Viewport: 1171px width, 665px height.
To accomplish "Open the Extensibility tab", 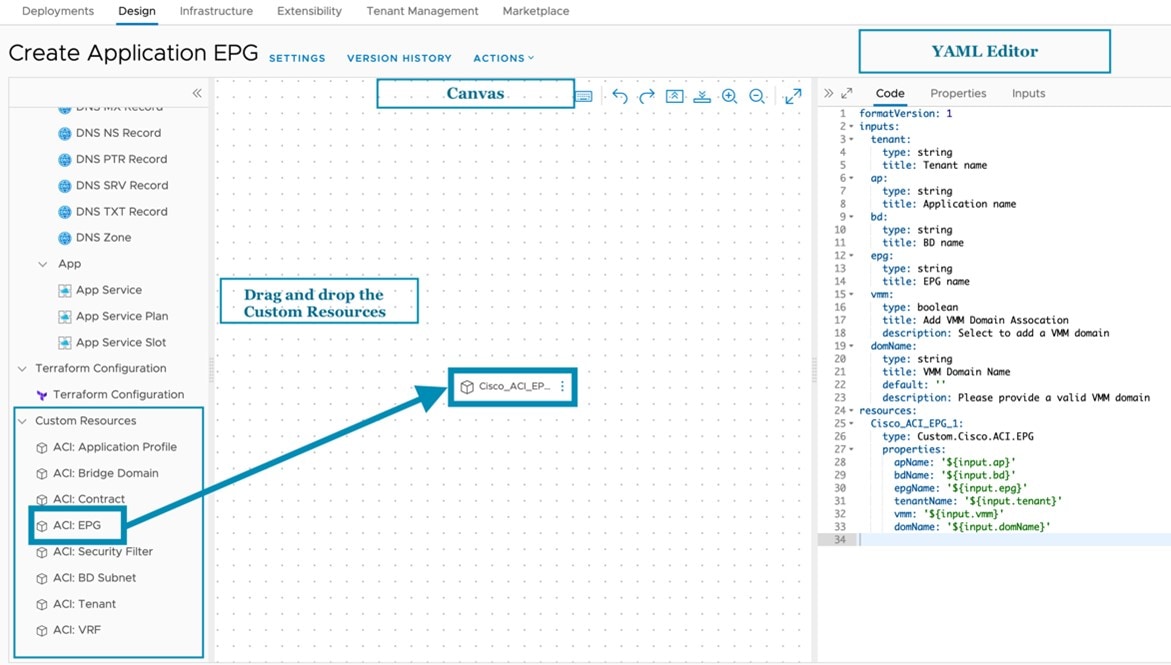I will tap(309, 11).
